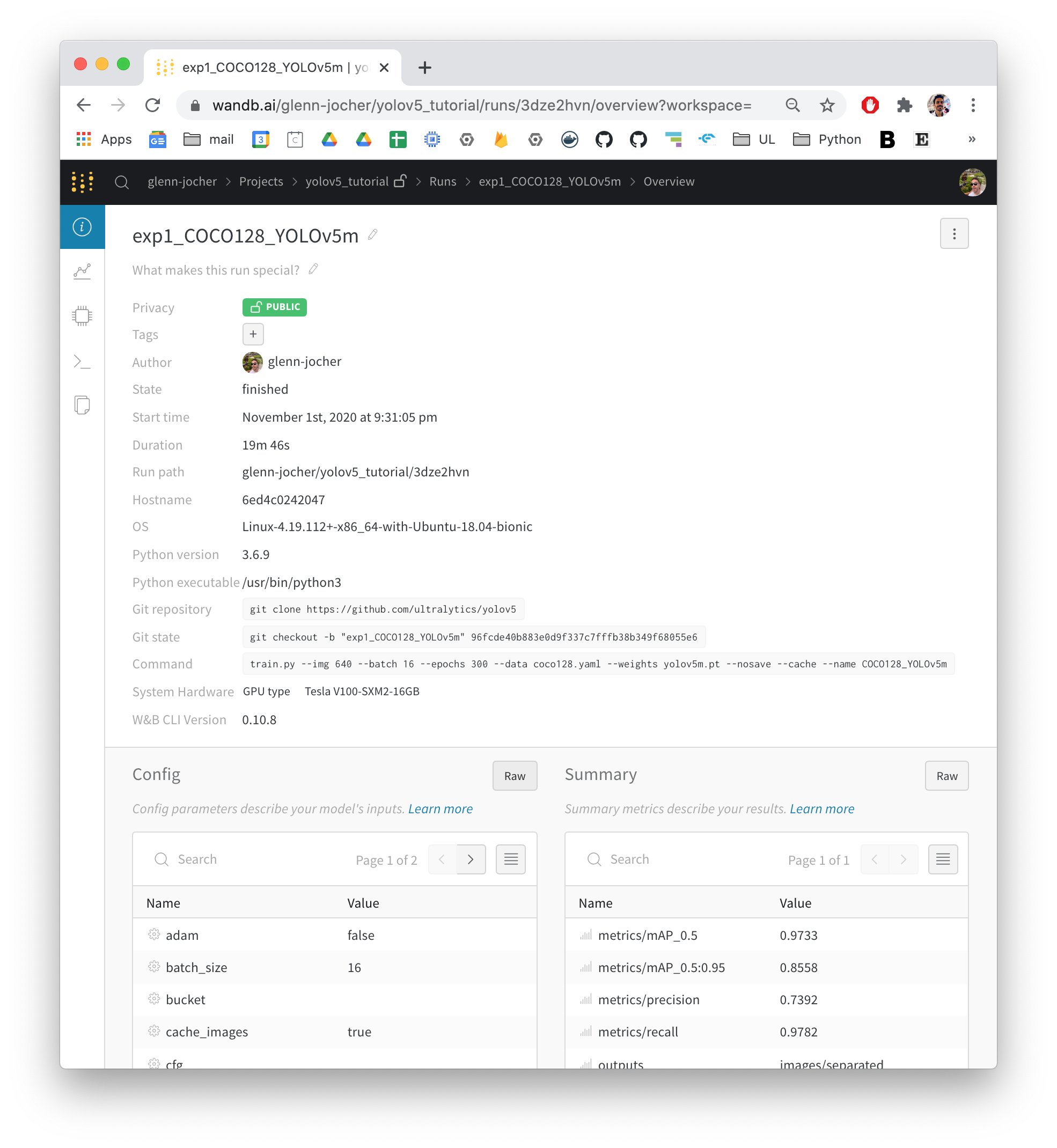Open the Charts workspace sidebar icon
The image size is (1057, 1148).
pyautogui.click(x=83, y=271)
